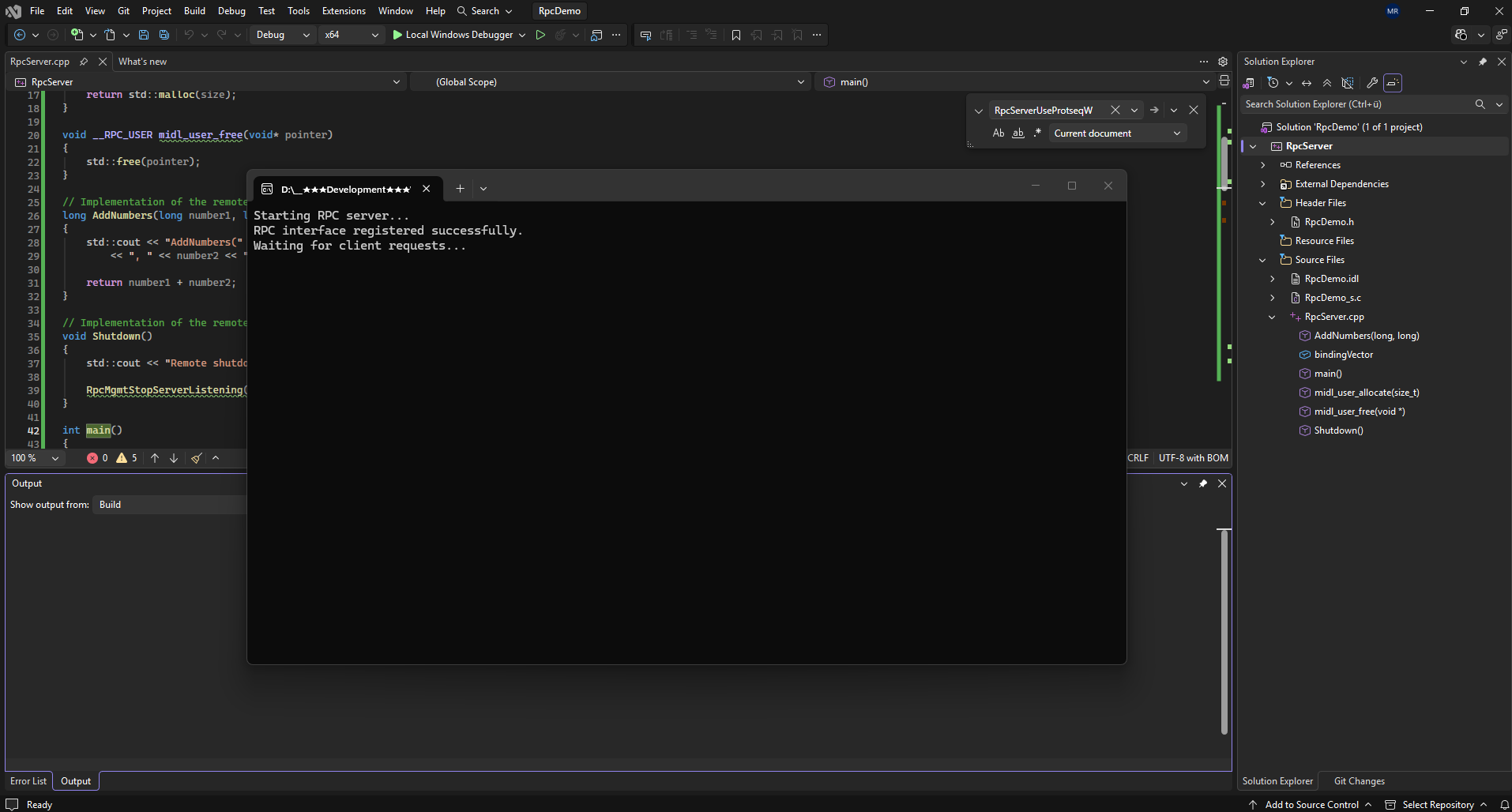Toggle pin on RpcServer.cpp tab
Viewport: 1512px width, 812px height.
(x=84, y=62)
